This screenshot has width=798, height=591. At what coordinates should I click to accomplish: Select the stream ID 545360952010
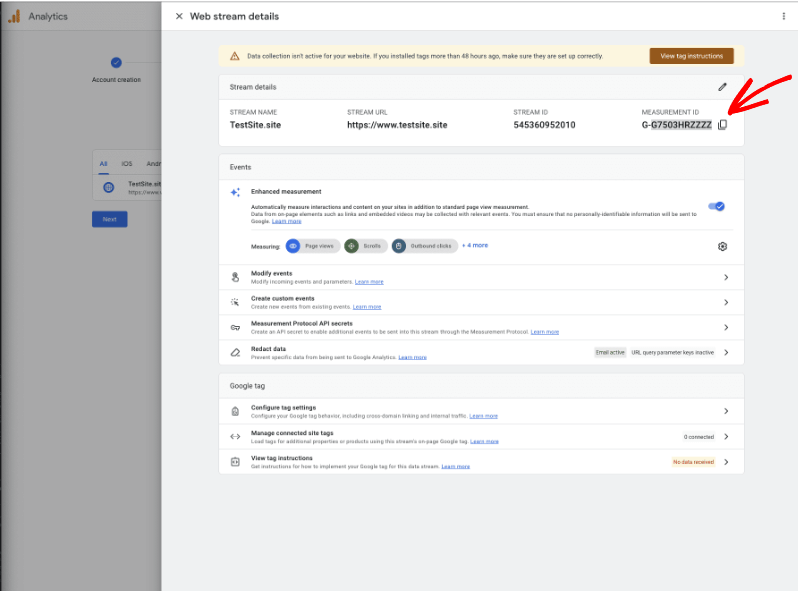click(544, 125)
